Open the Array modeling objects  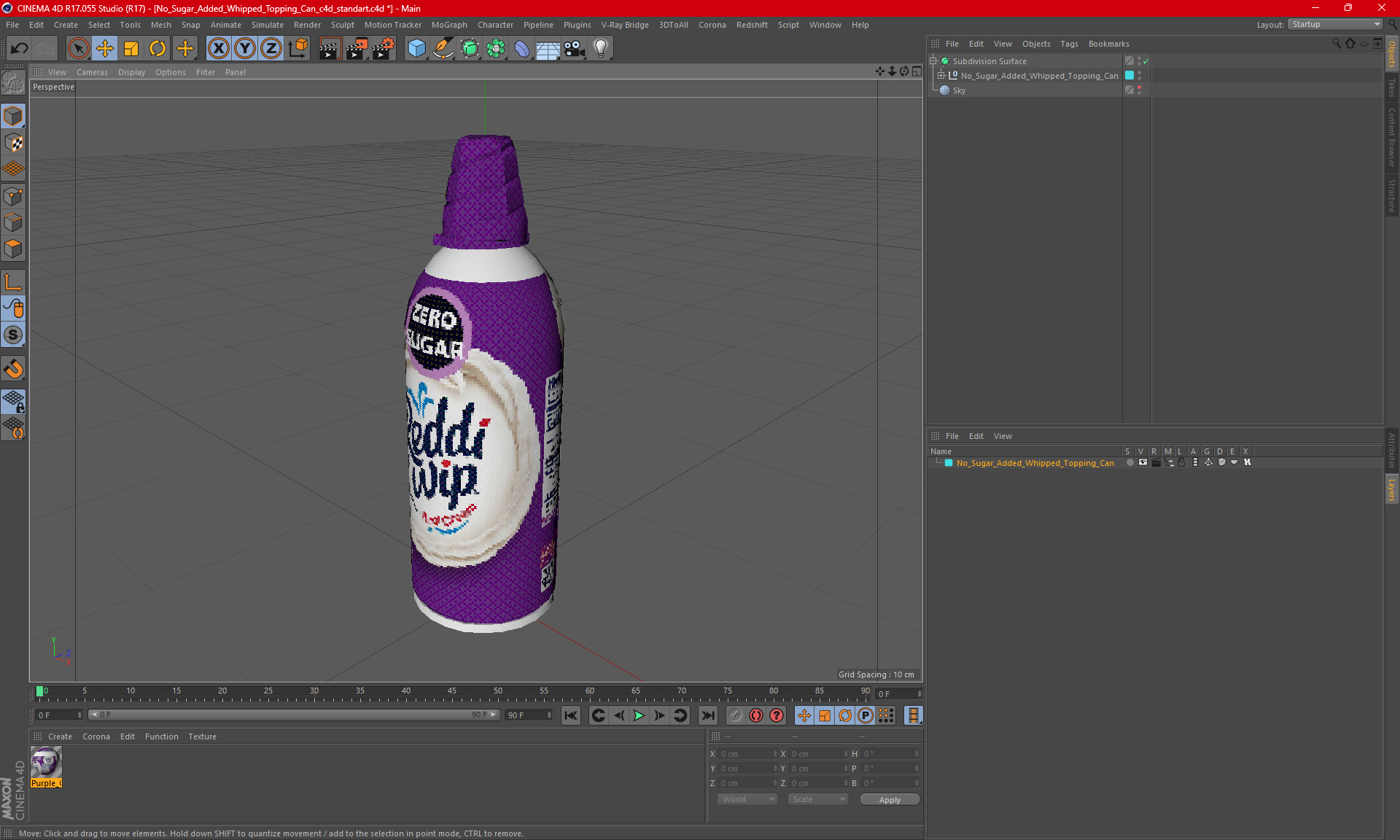pos(496,49)
